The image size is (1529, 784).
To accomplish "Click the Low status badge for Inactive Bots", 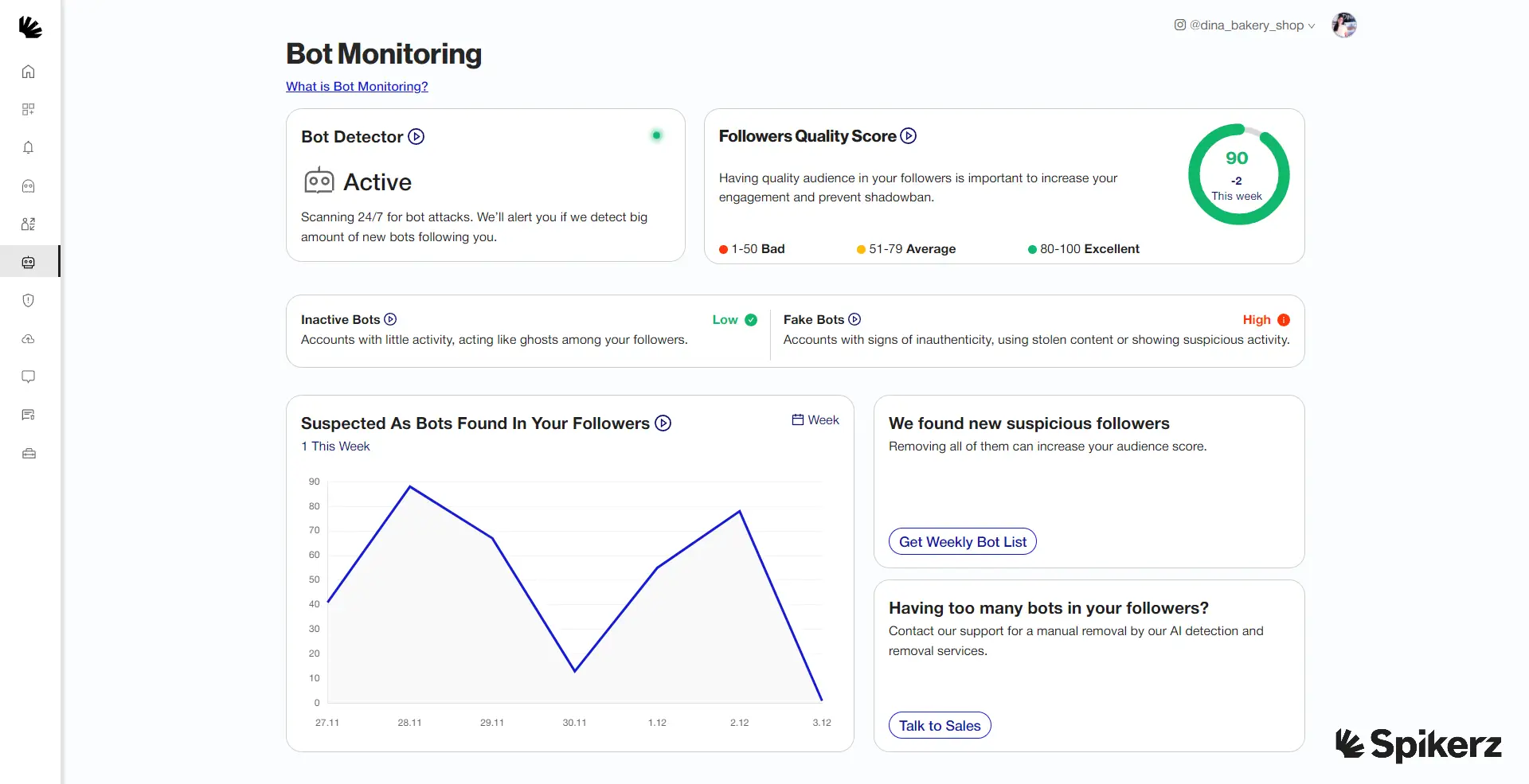I will [733, 319].
